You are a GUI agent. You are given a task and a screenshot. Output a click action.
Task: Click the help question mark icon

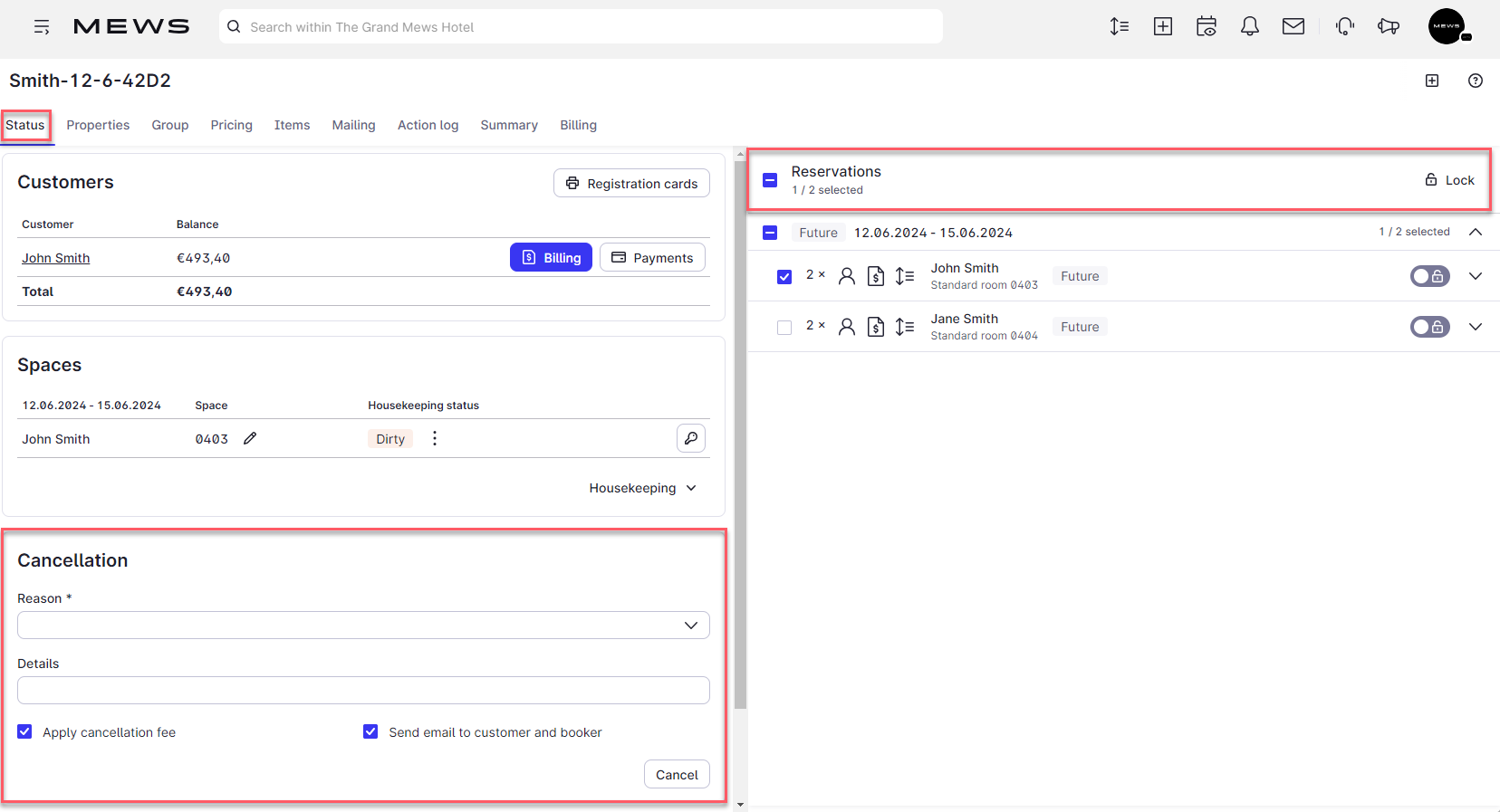pyautogui.click(x=1475, y=81)
